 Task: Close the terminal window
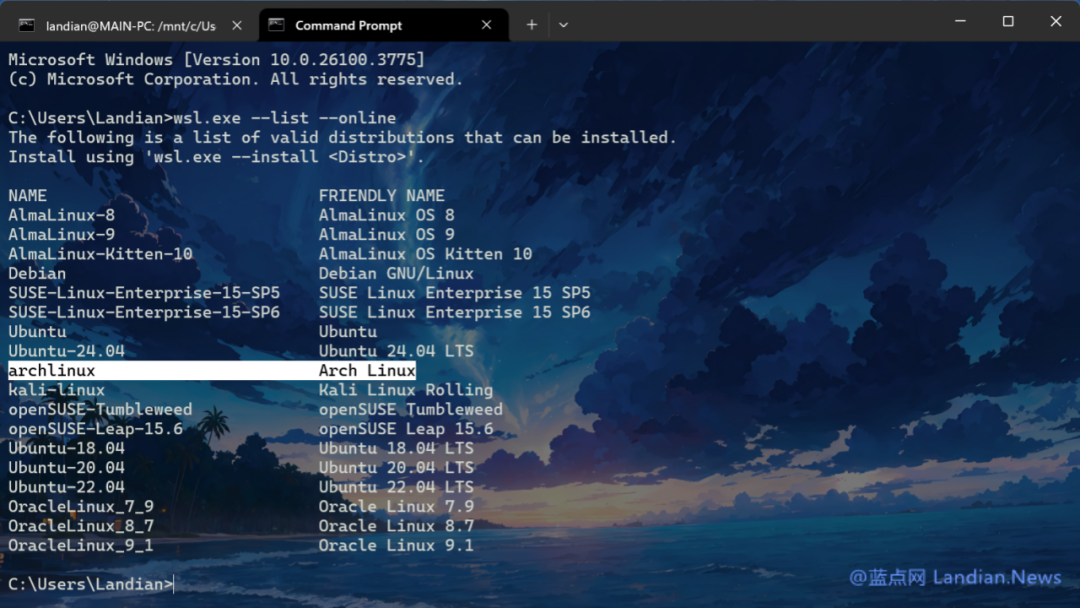pyautogui.click(x=1055, y=21)
